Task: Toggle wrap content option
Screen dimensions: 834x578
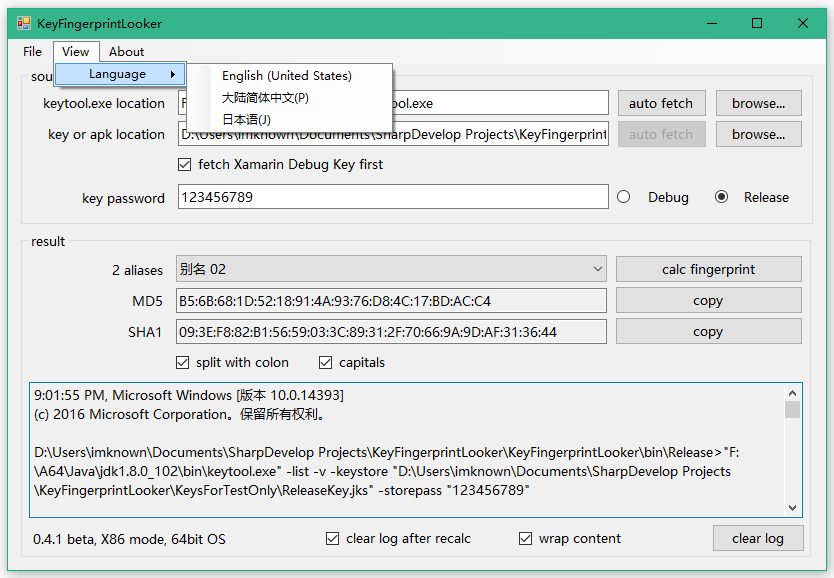Action: [526, 538]
